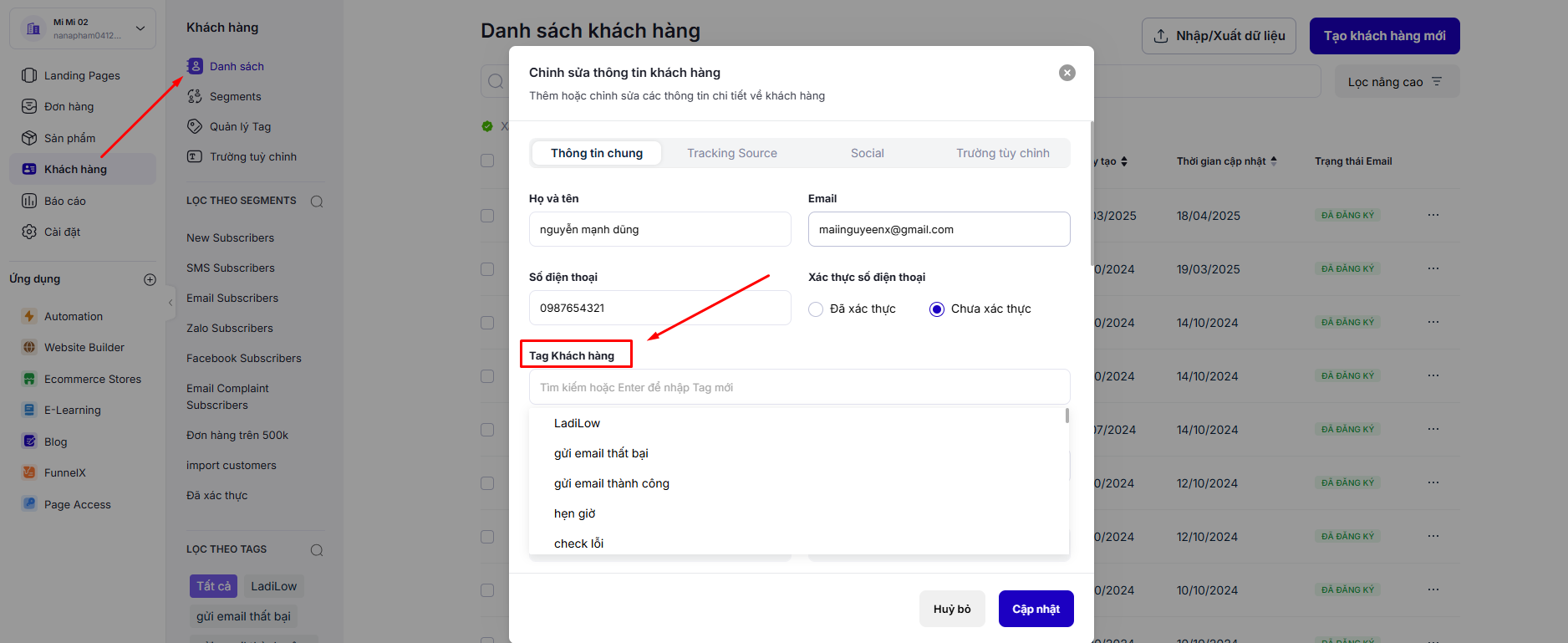Open the Lọc nâng cao filter
This screenshot has width=1568, height=643.
click(1396, 82)
